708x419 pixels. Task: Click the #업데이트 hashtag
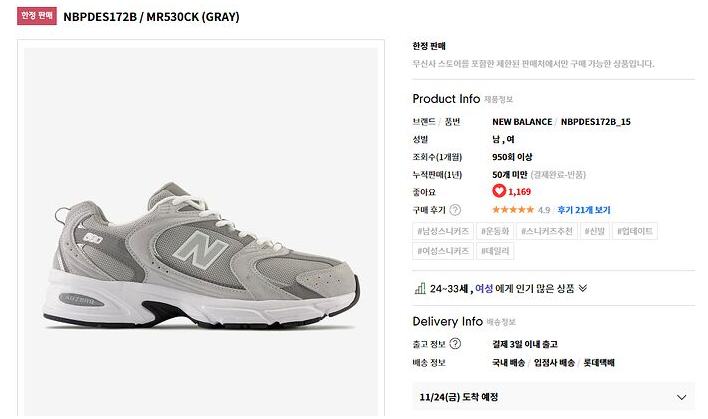tap(637, 231)
